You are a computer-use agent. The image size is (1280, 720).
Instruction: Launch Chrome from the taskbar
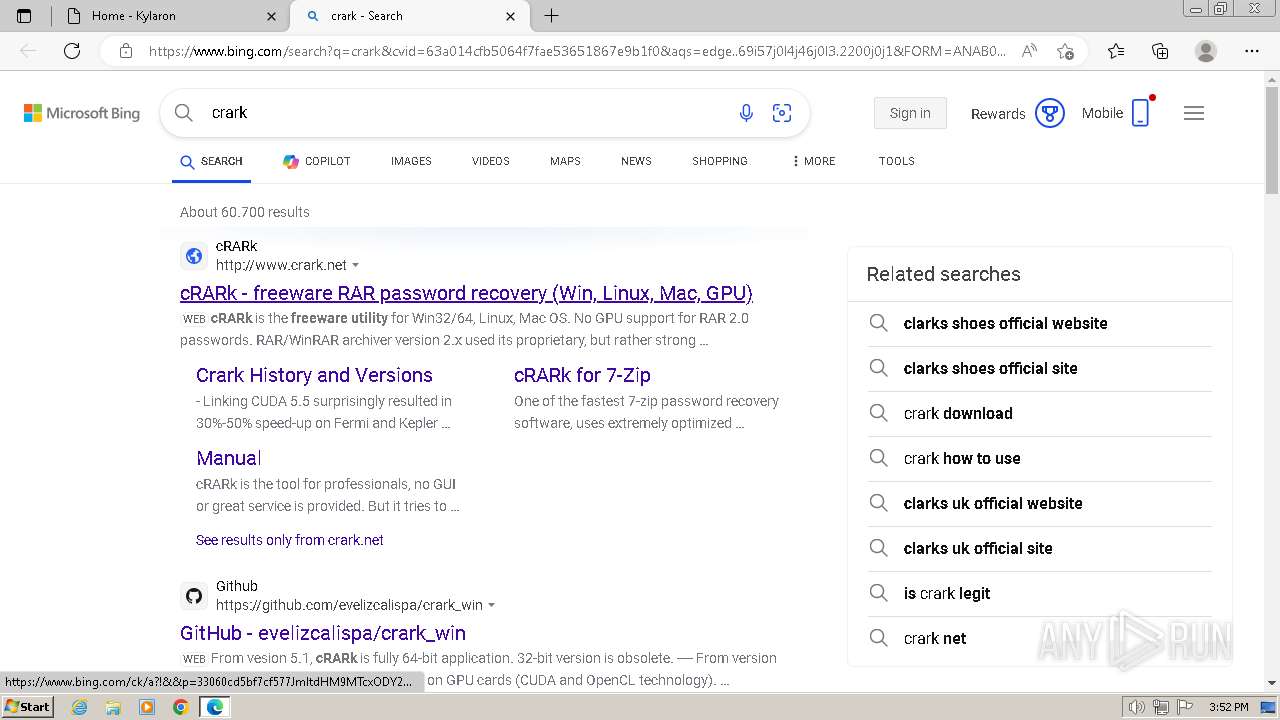181,707
